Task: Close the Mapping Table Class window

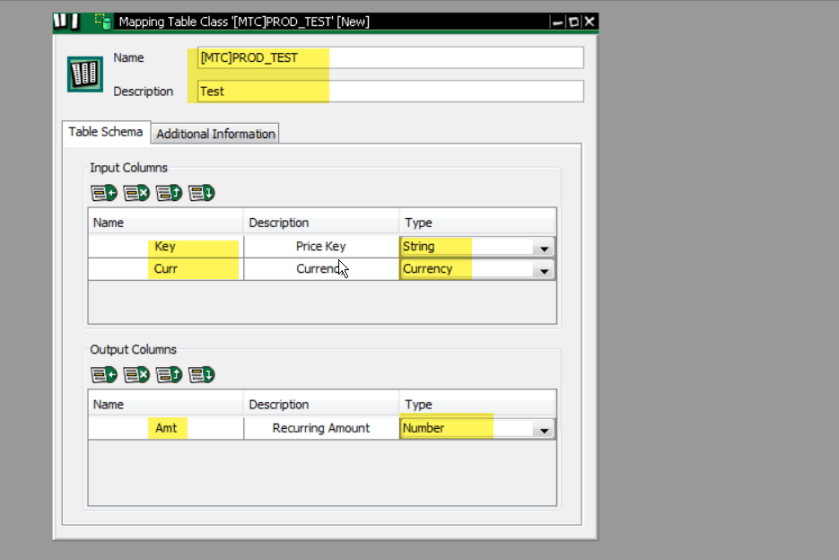Action: [589, 22]
